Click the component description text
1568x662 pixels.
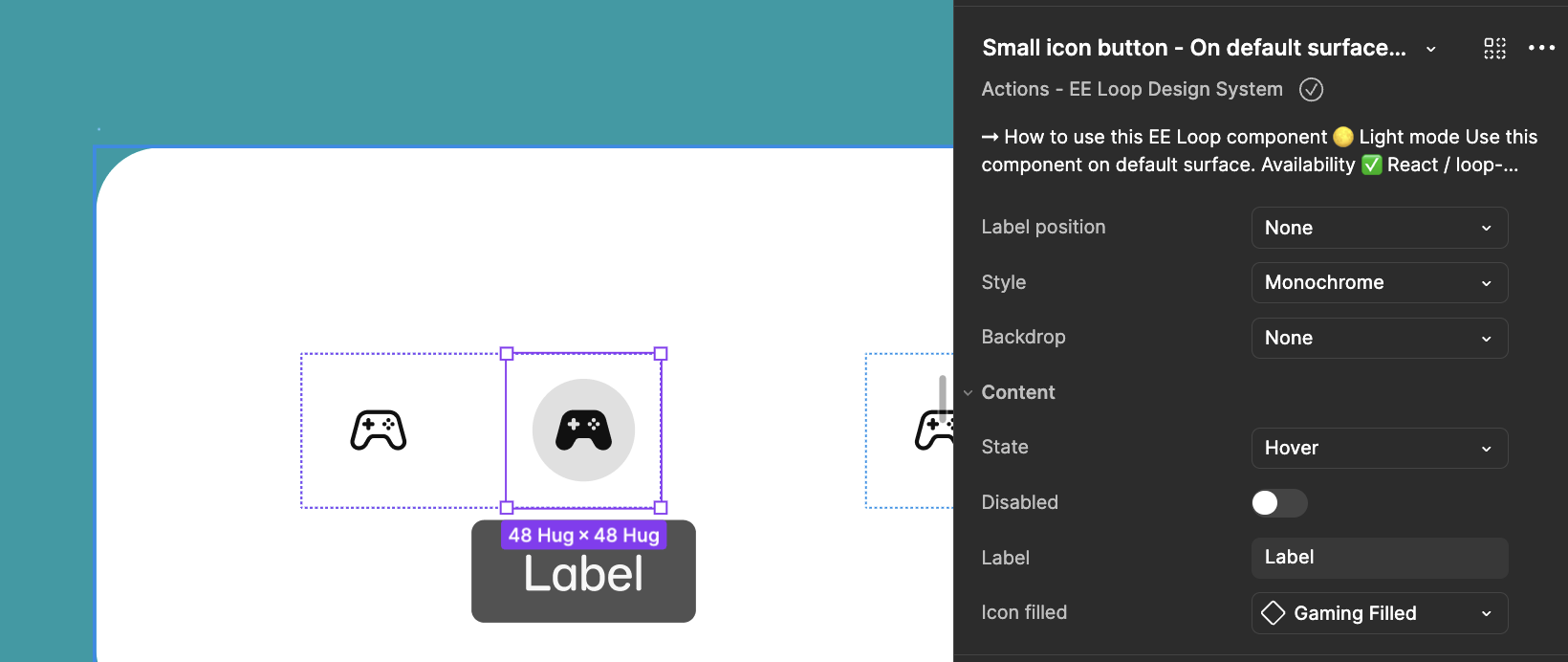point(1258,151)
